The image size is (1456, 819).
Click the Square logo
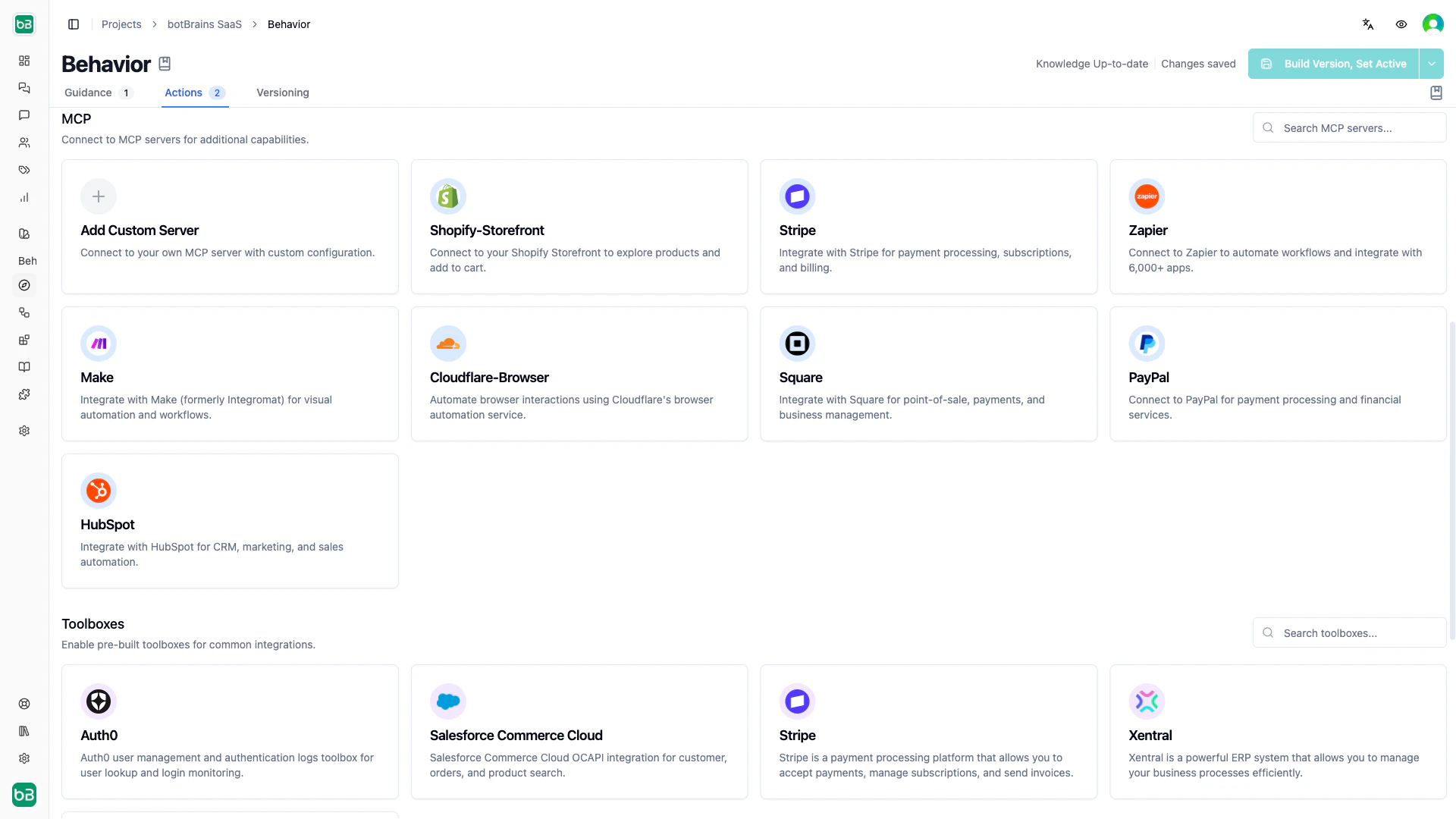point(797,344)
